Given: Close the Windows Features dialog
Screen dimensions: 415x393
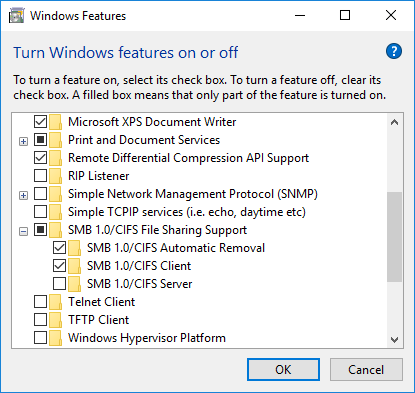Looking at the screenshot, I should (391, 15).
